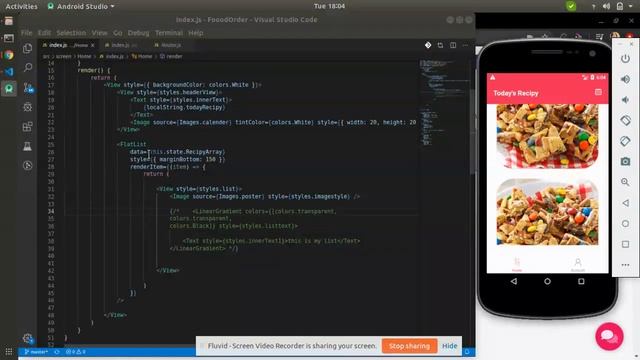
Task: Click emulator Volume Up button
Action: tap(625, 79)
